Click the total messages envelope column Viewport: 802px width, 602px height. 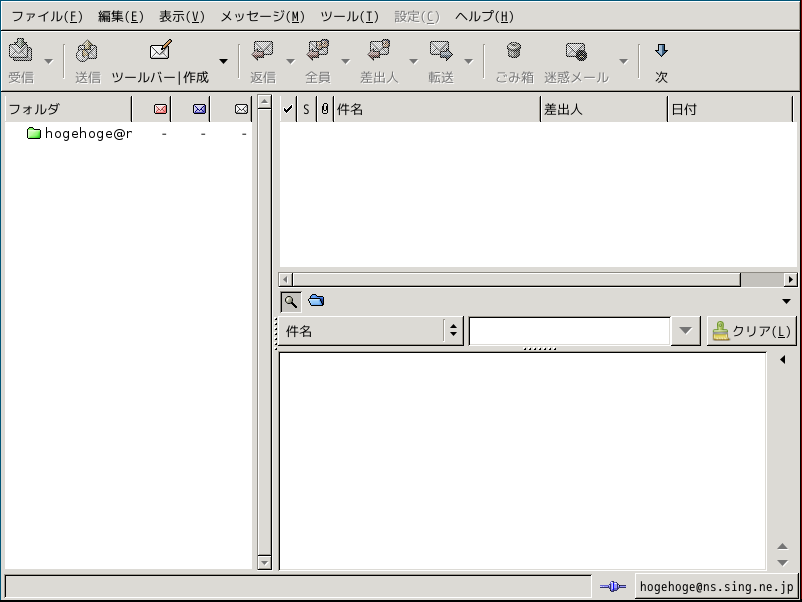(231, 109)
